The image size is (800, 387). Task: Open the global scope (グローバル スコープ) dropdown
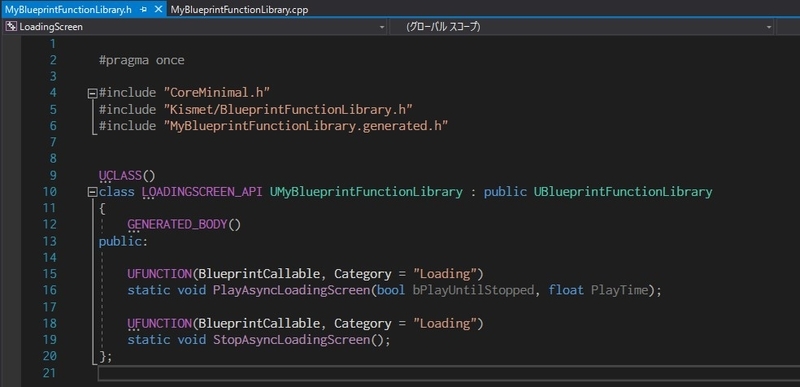769,27
